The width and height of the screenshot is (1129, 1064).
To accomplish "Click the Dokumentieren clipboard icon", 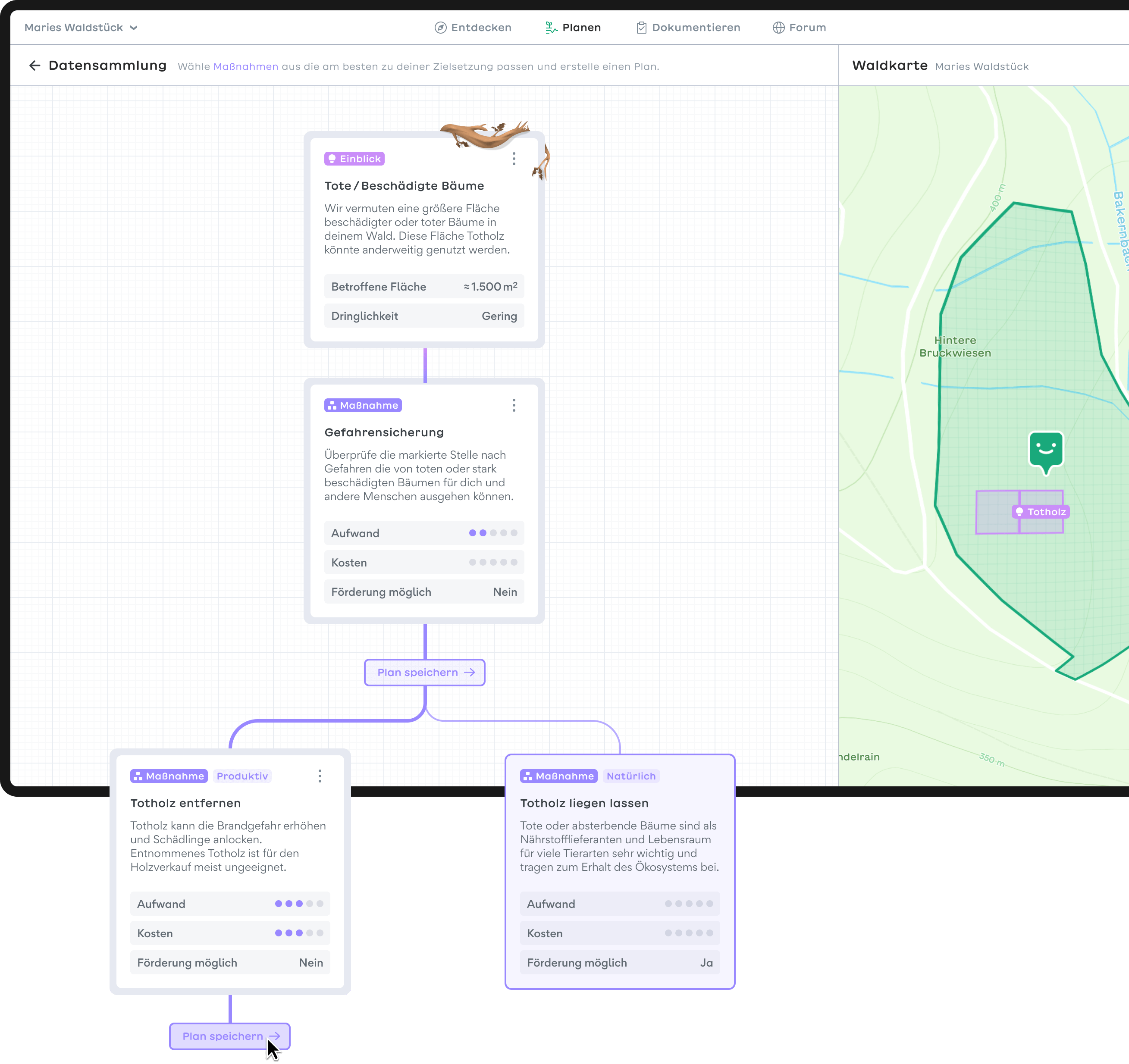I will point(641,28).
